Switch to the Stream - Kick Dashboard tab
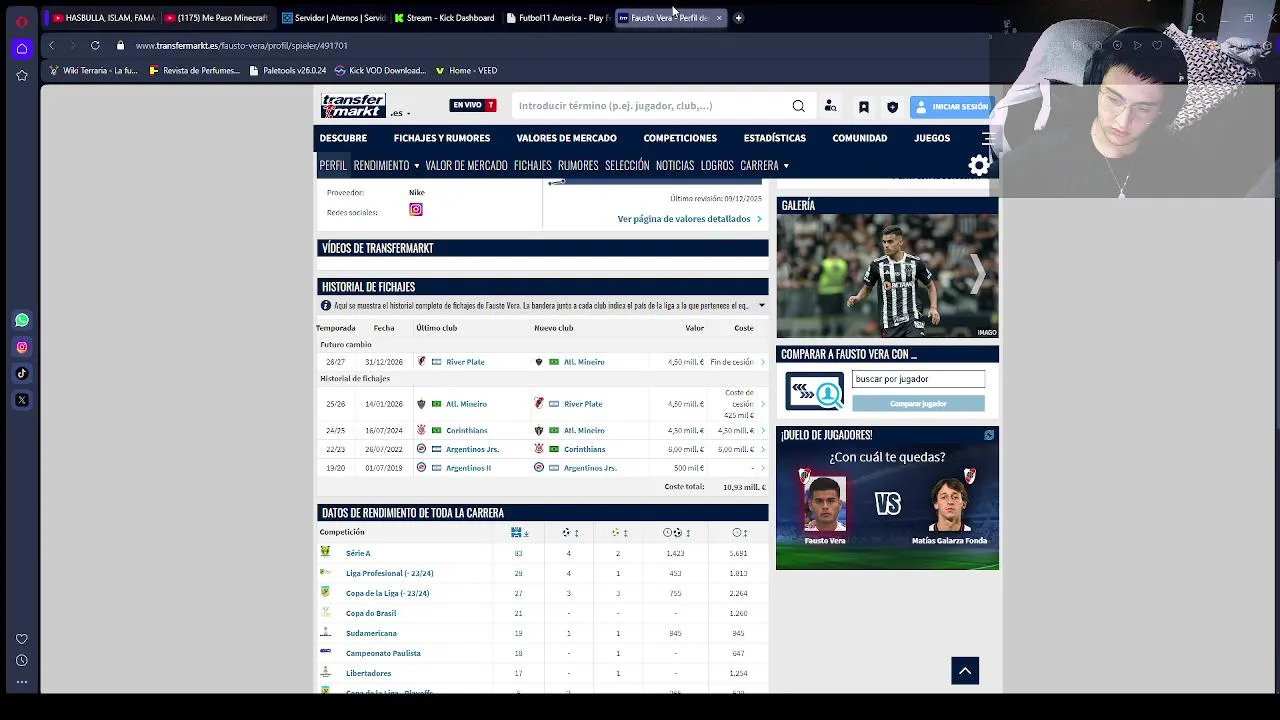Viewport: 1280px width, 720px height. (x=445, y=18)
